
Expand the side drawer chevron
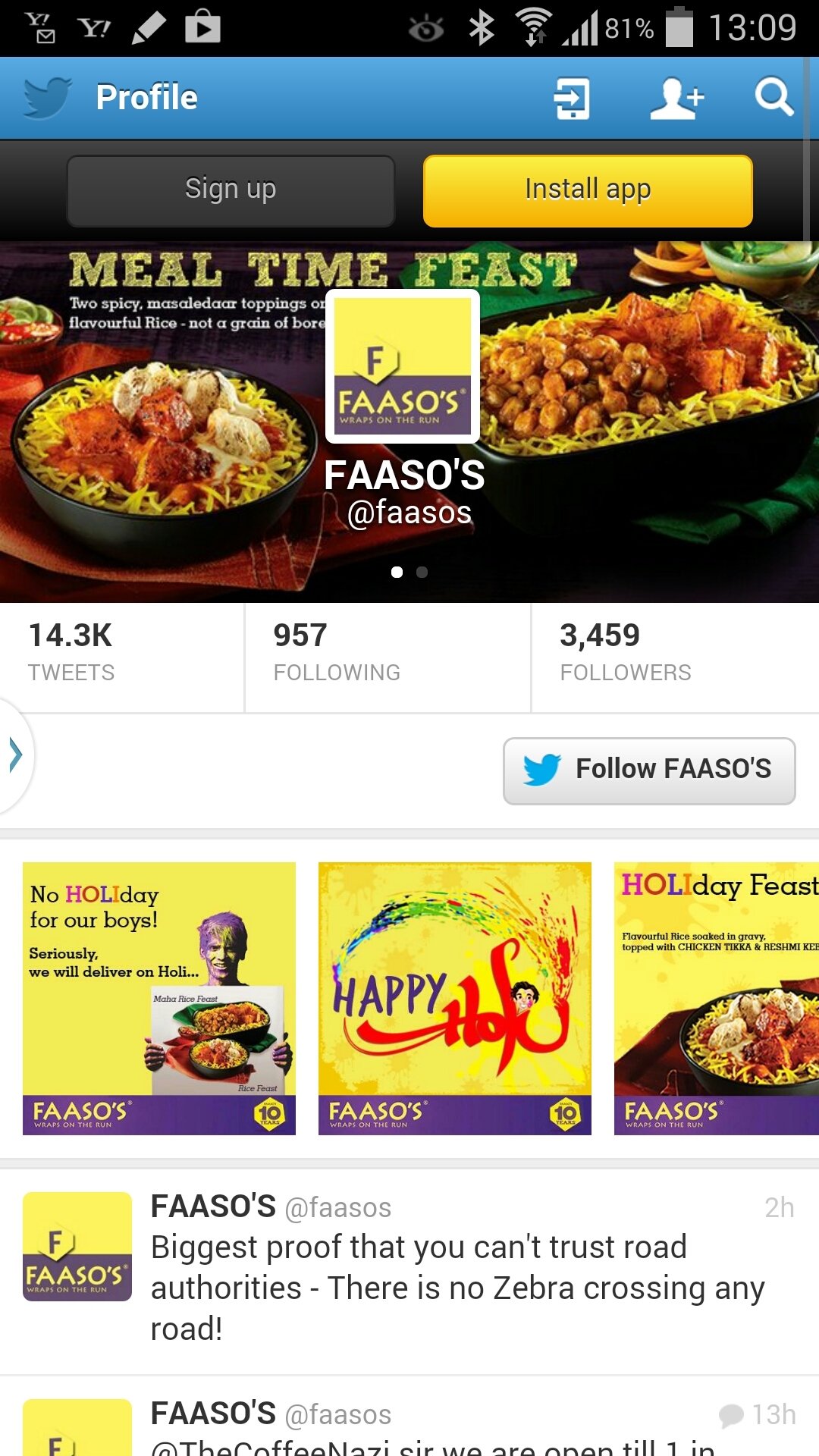(x=15, y=755)
